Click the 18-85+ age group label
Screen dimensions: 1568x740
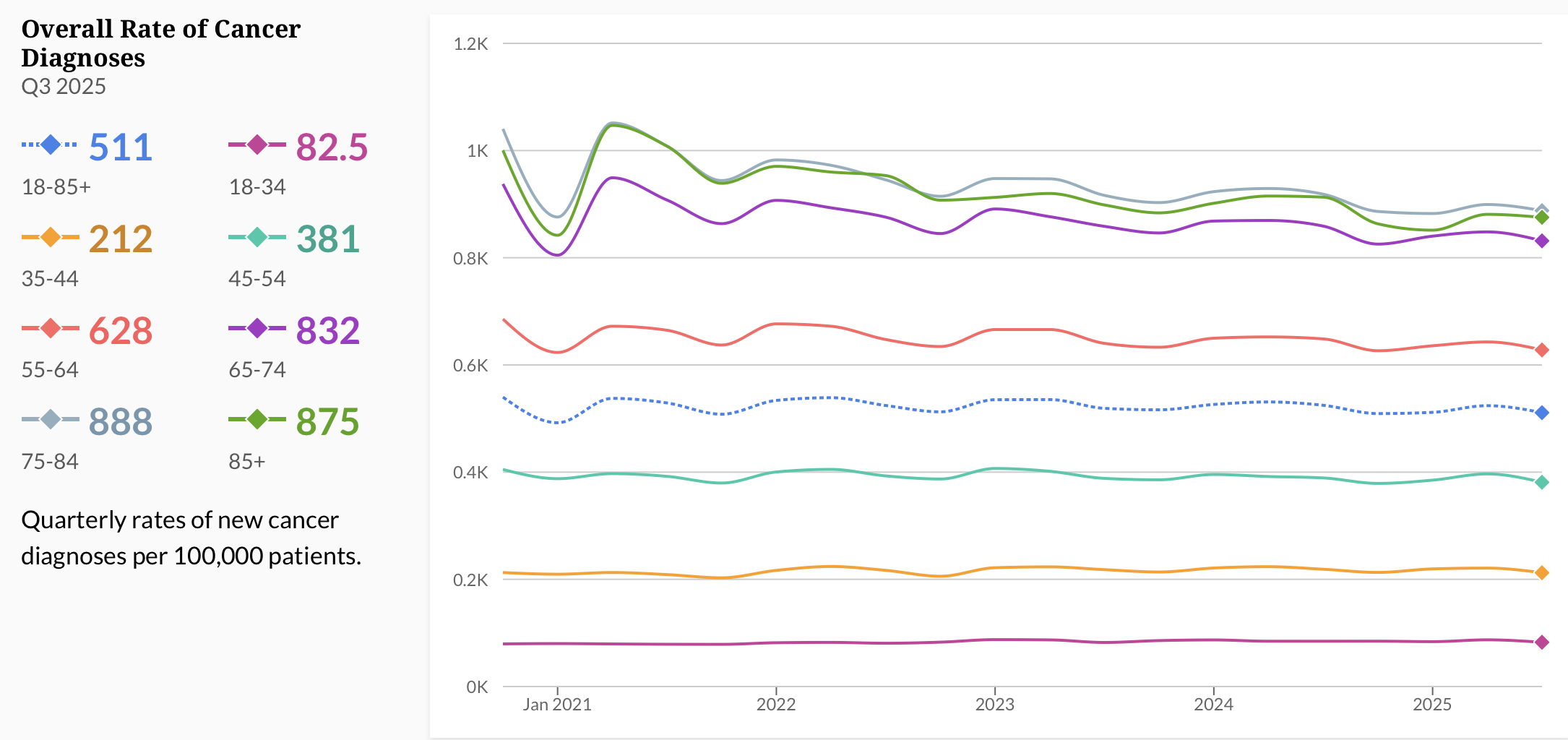pos(56,187)
